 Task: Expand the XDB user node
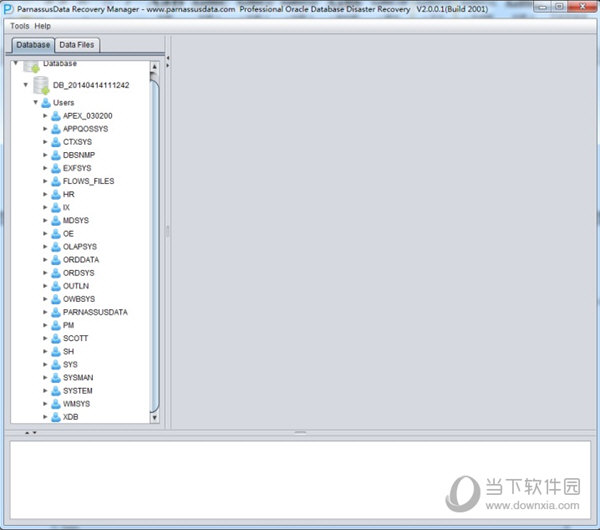coord(45,417)
